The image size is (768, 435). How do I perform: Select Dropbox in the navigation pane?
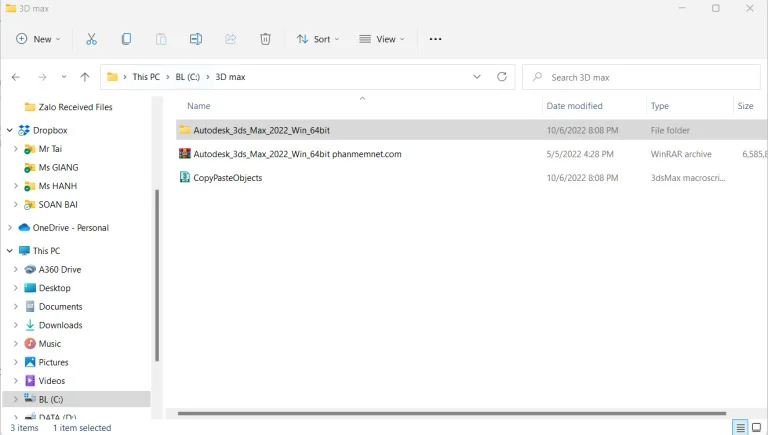pyautogui.click(x=50, y=130)
